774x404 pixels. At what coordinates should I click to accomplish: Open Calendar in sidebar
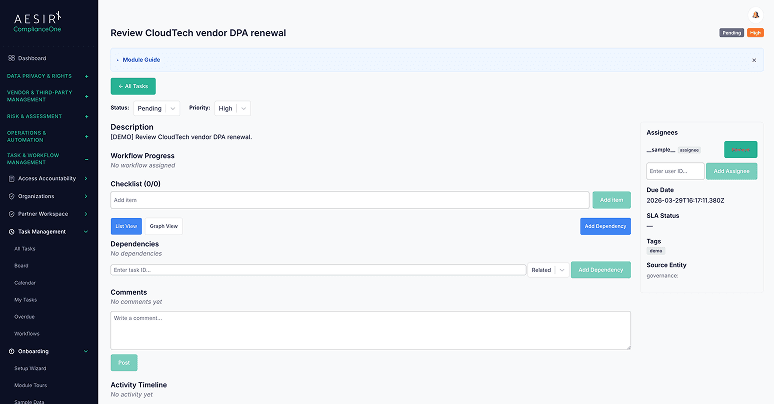point(25,283)
